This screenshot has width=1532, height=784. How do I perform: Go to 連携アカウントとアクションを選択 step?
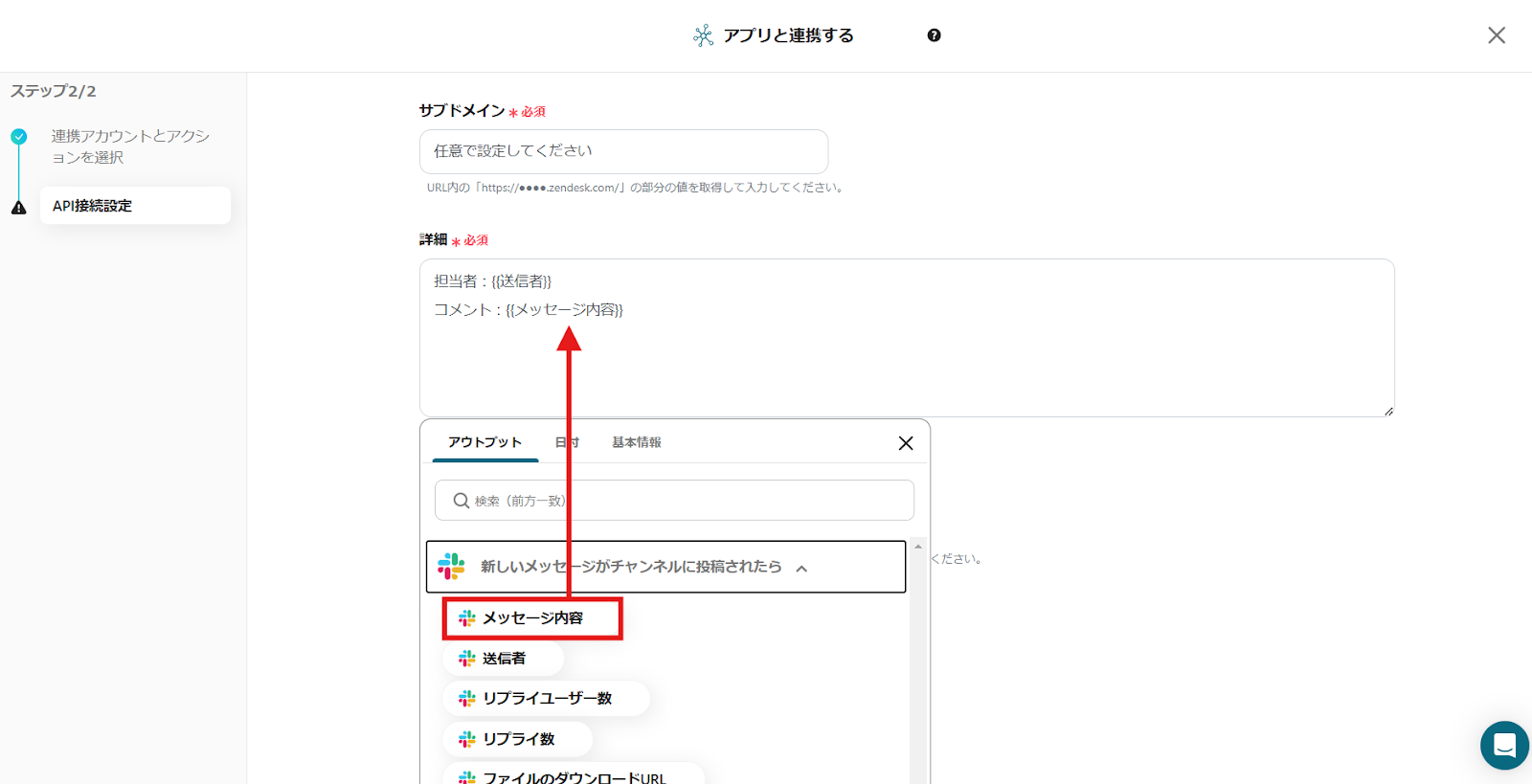[130, 146]
